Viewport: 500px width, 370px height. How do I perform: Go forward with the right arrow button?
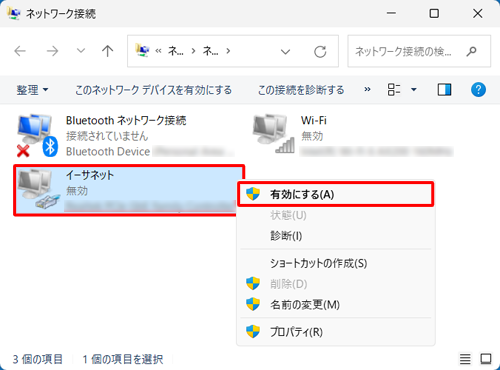52,51
